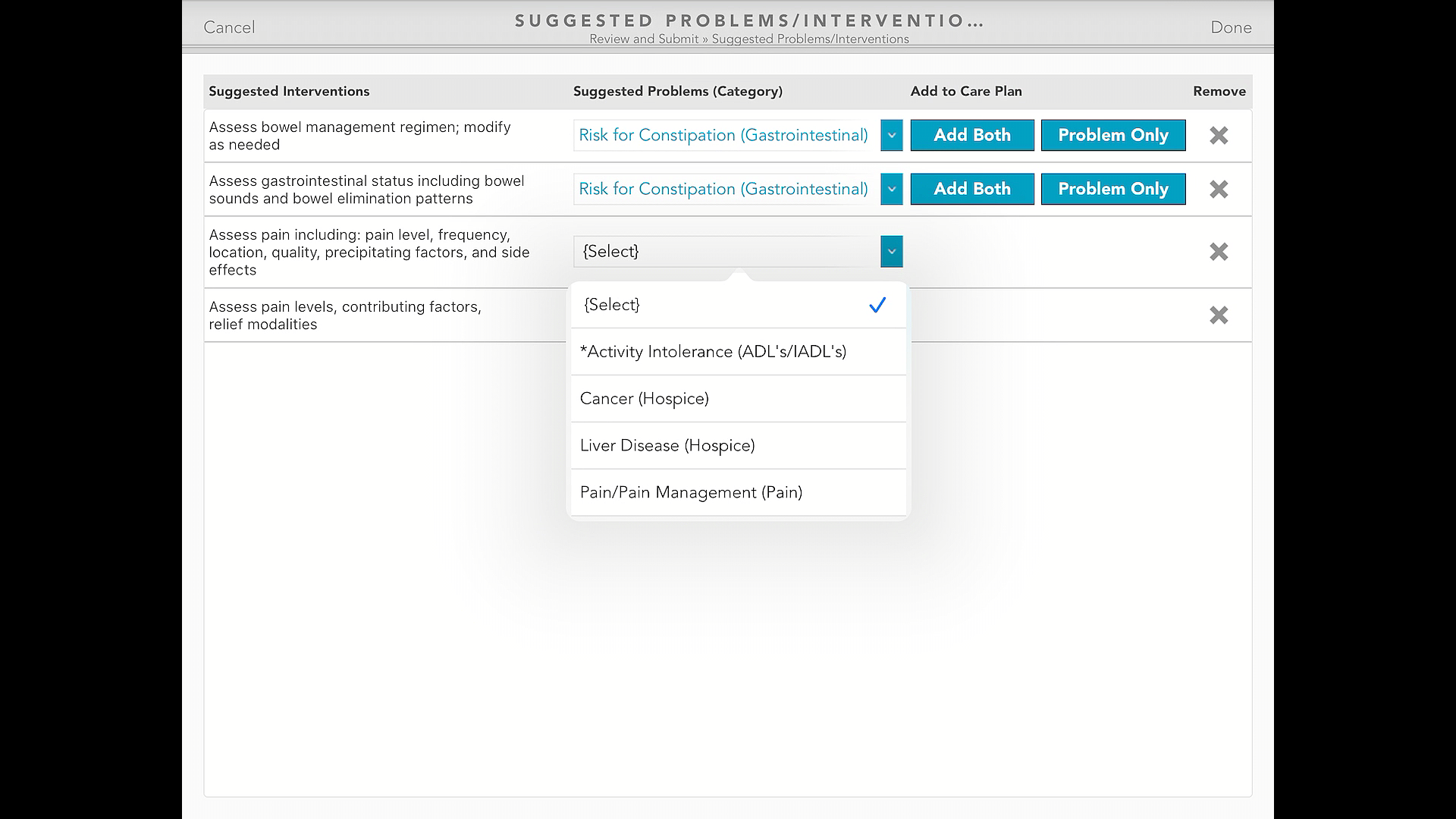This screenshot has width=1456, height=819.
Task: Click Add Both for bowel management row
Action: point(971,136)
